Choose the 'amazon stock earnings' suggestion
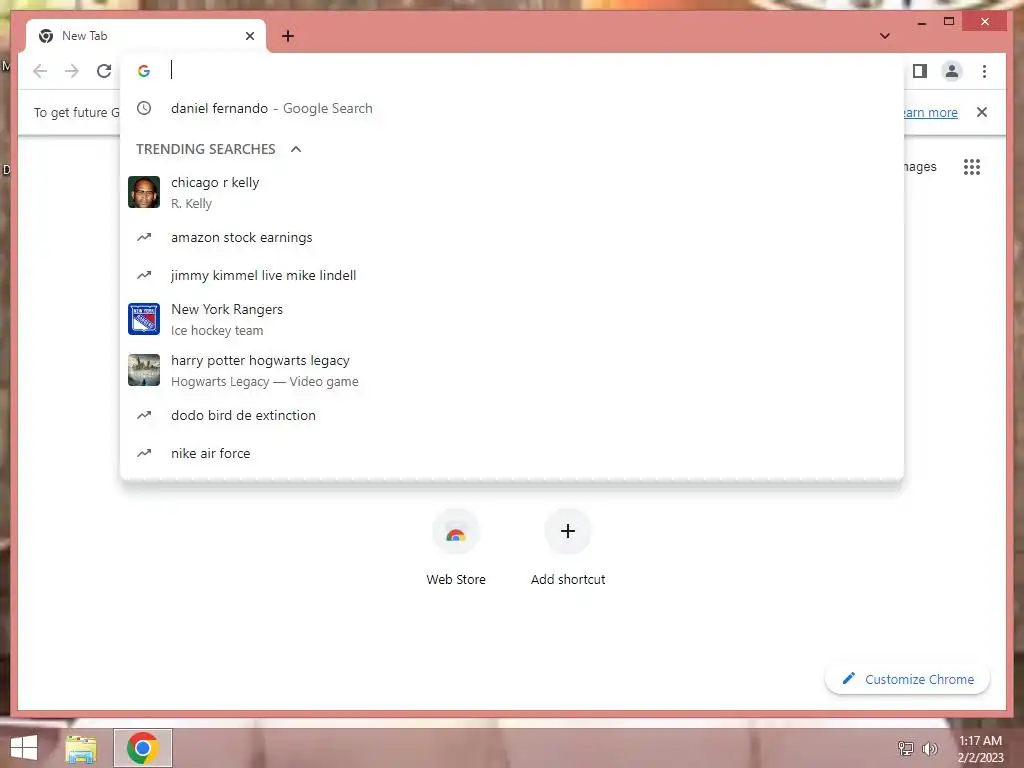The image size is (1024, 768). [x=512, y=238]
